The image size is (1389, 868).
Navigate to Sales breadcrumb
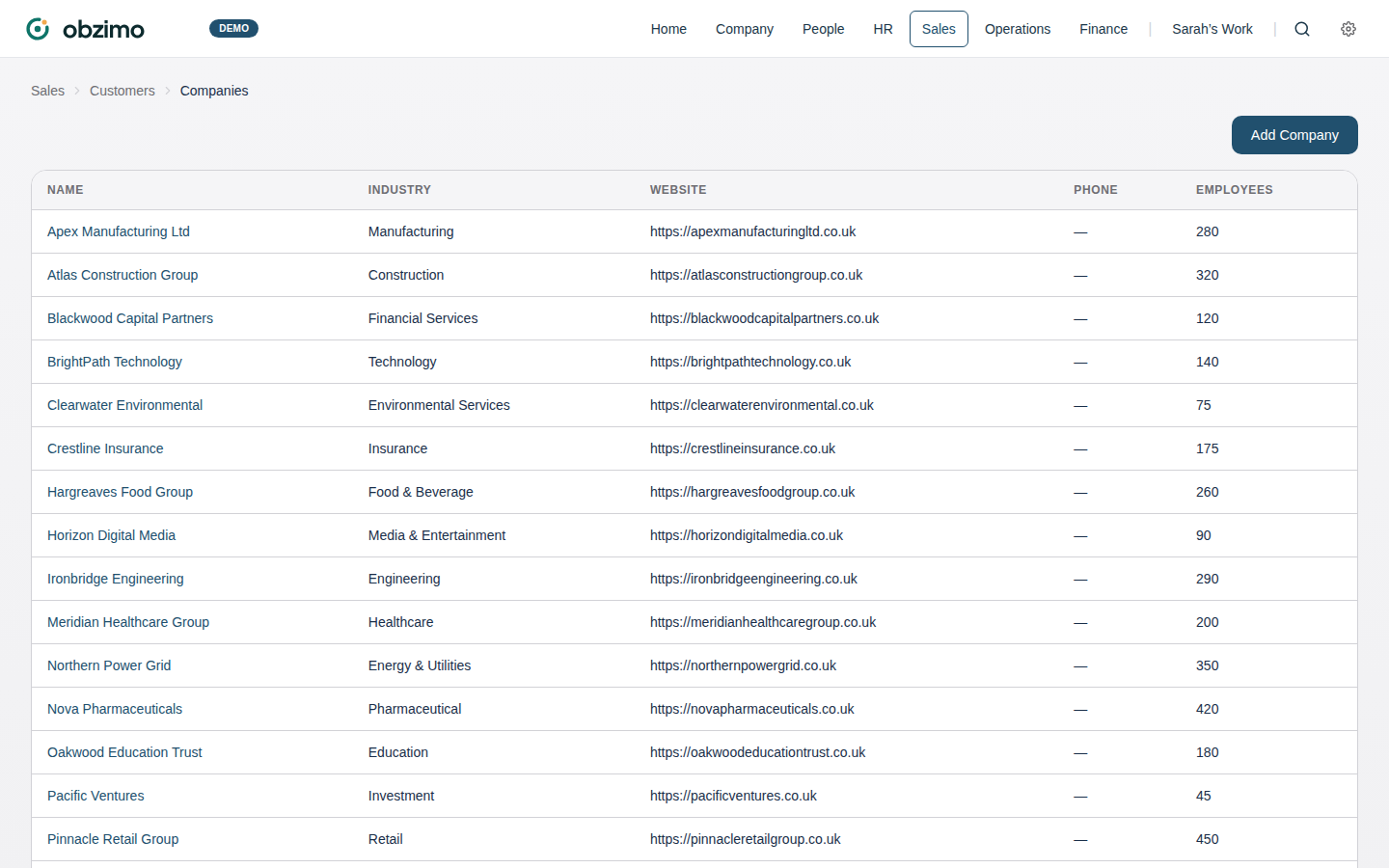coord(47,91)
